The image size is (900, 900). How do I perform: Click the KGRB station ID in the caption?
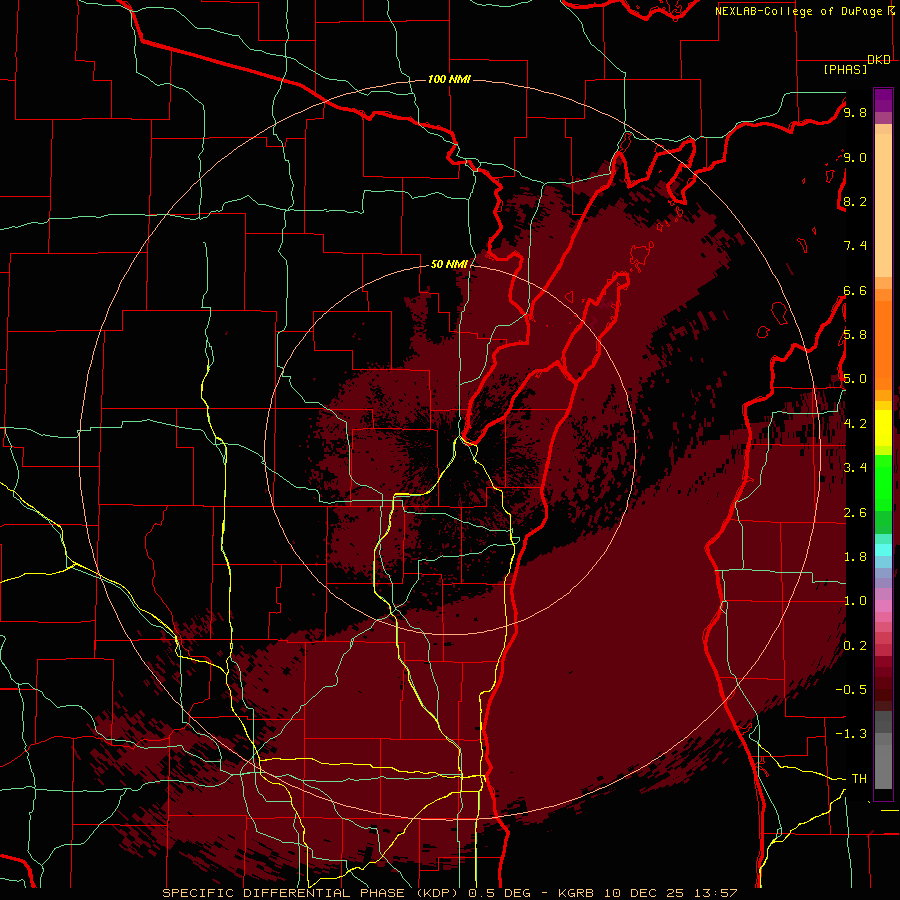(576, 893)
